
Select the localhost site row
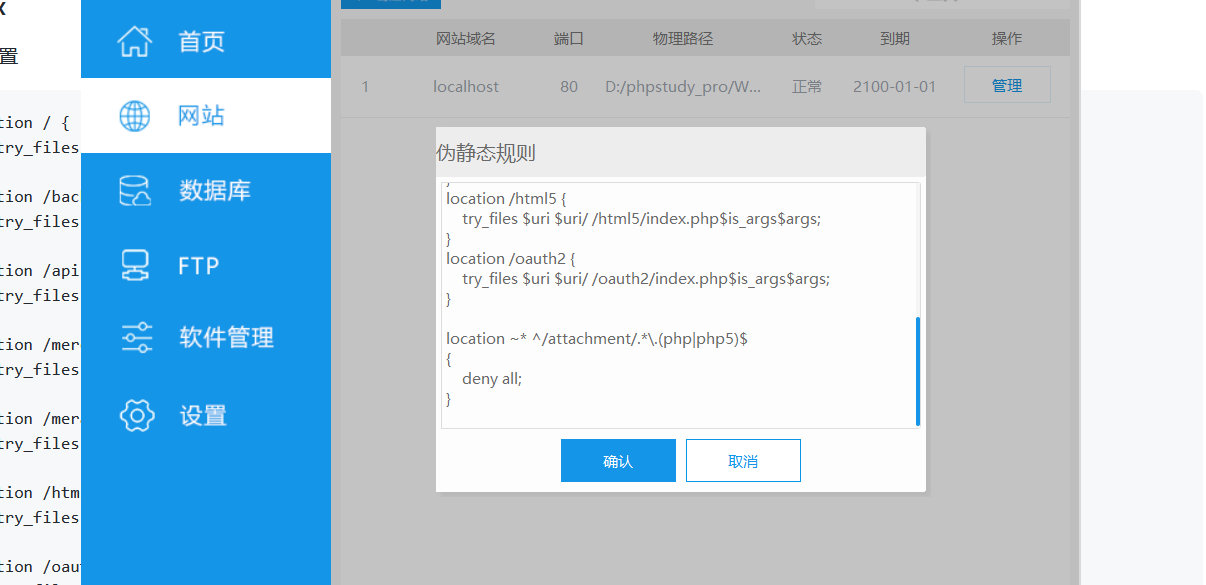(x=466, y=86)
